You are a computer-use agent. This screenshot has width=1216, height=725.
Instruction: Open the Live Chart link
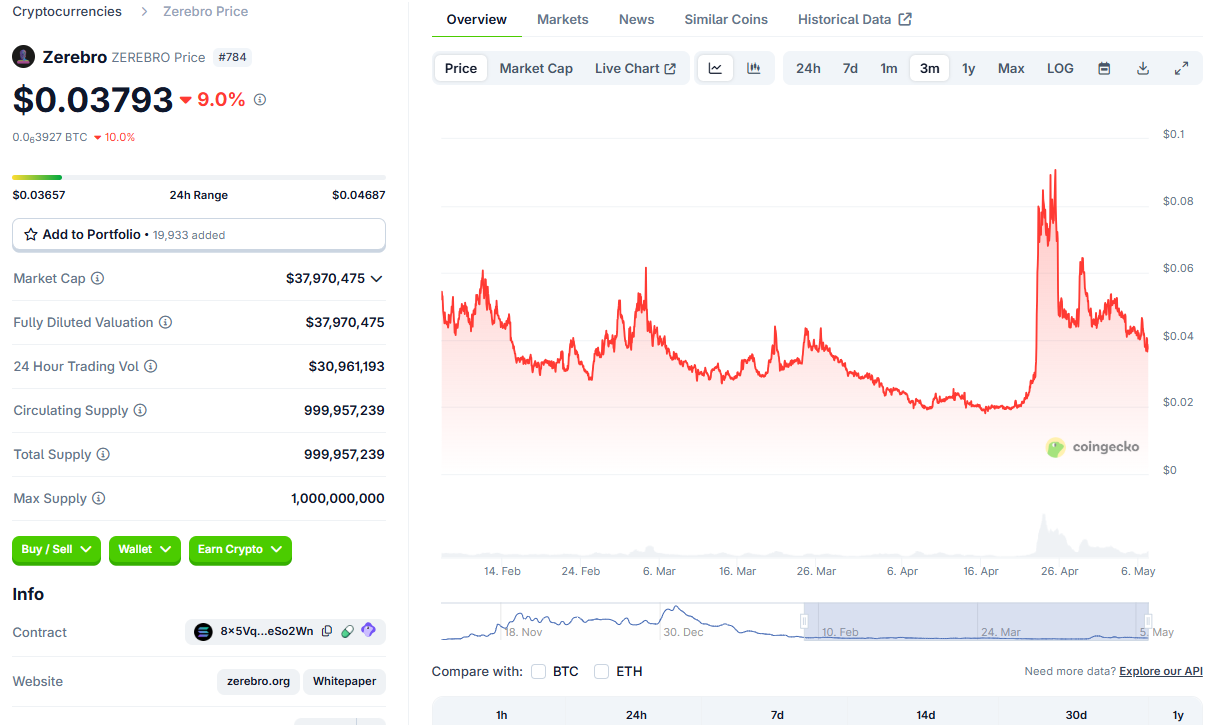tap(635, 68)
